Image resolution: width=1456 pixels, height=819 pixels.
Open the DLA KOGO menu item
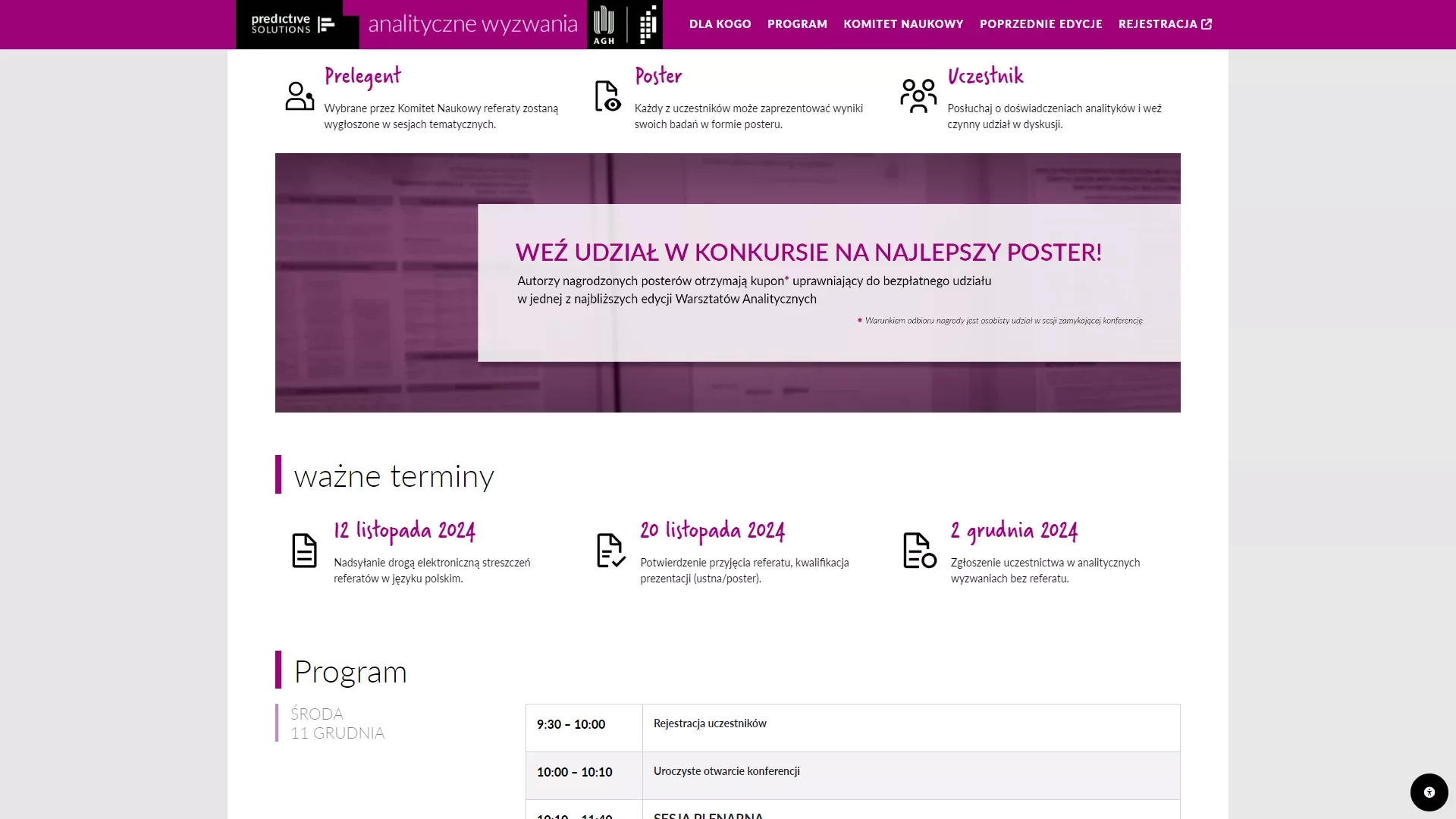pos(720,24)
